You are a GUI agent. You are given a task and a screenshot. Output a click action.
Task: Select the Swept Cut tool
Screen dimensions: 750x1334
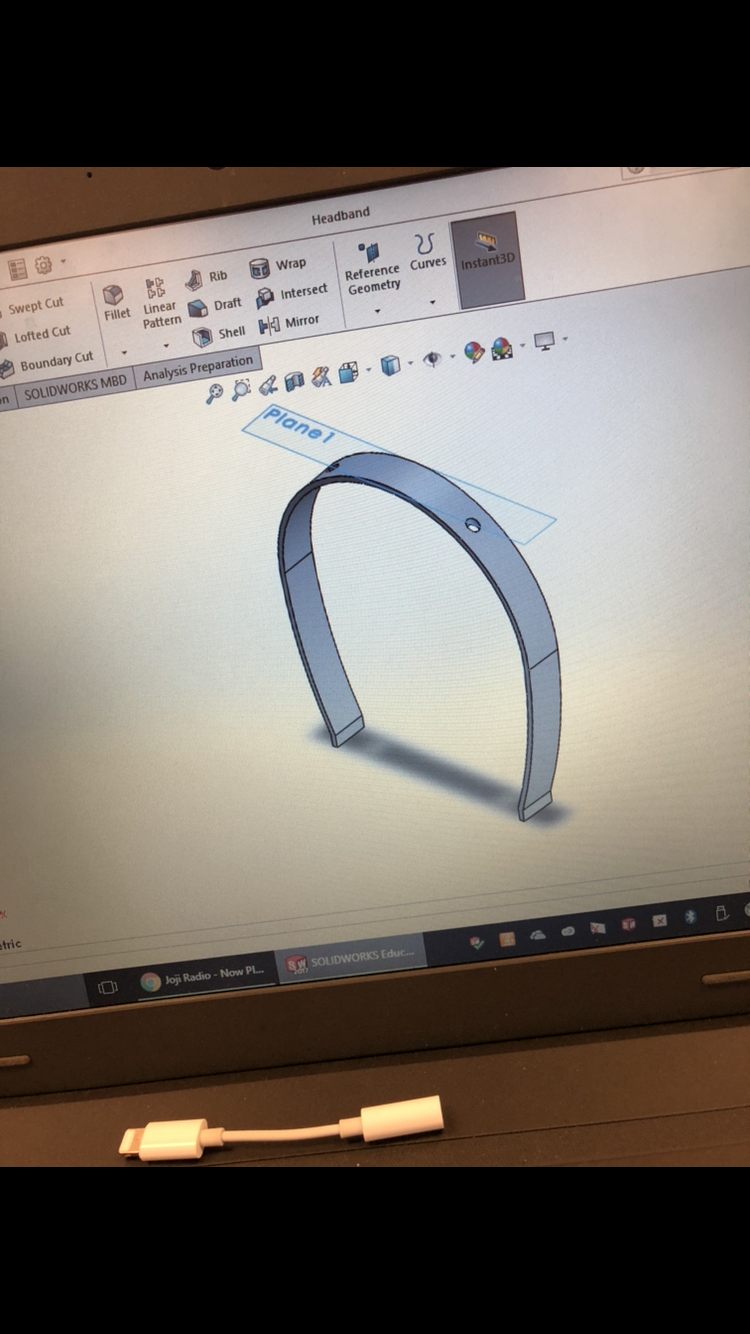coord(32,305)
